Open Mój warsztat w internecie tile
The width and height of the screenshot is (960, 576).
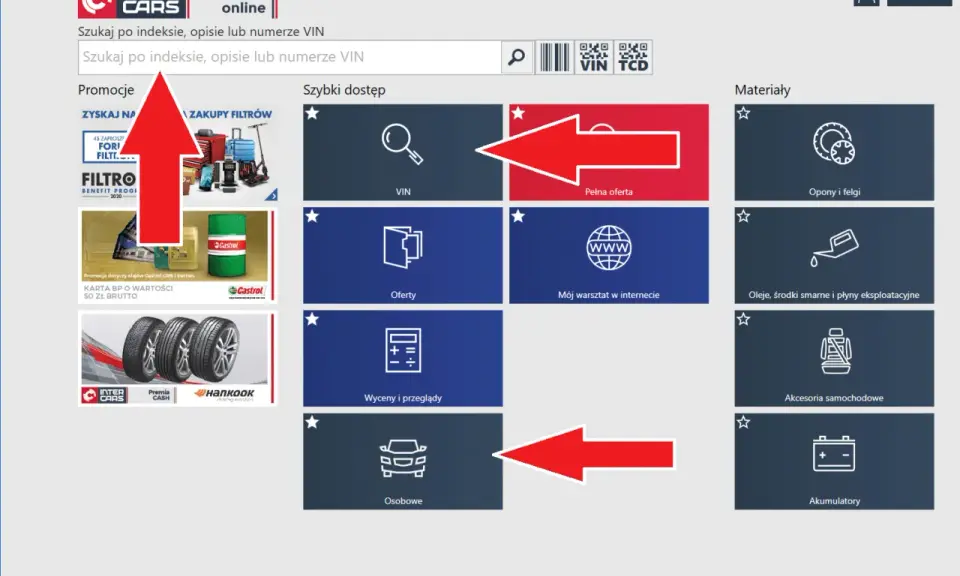coord(609,255)
